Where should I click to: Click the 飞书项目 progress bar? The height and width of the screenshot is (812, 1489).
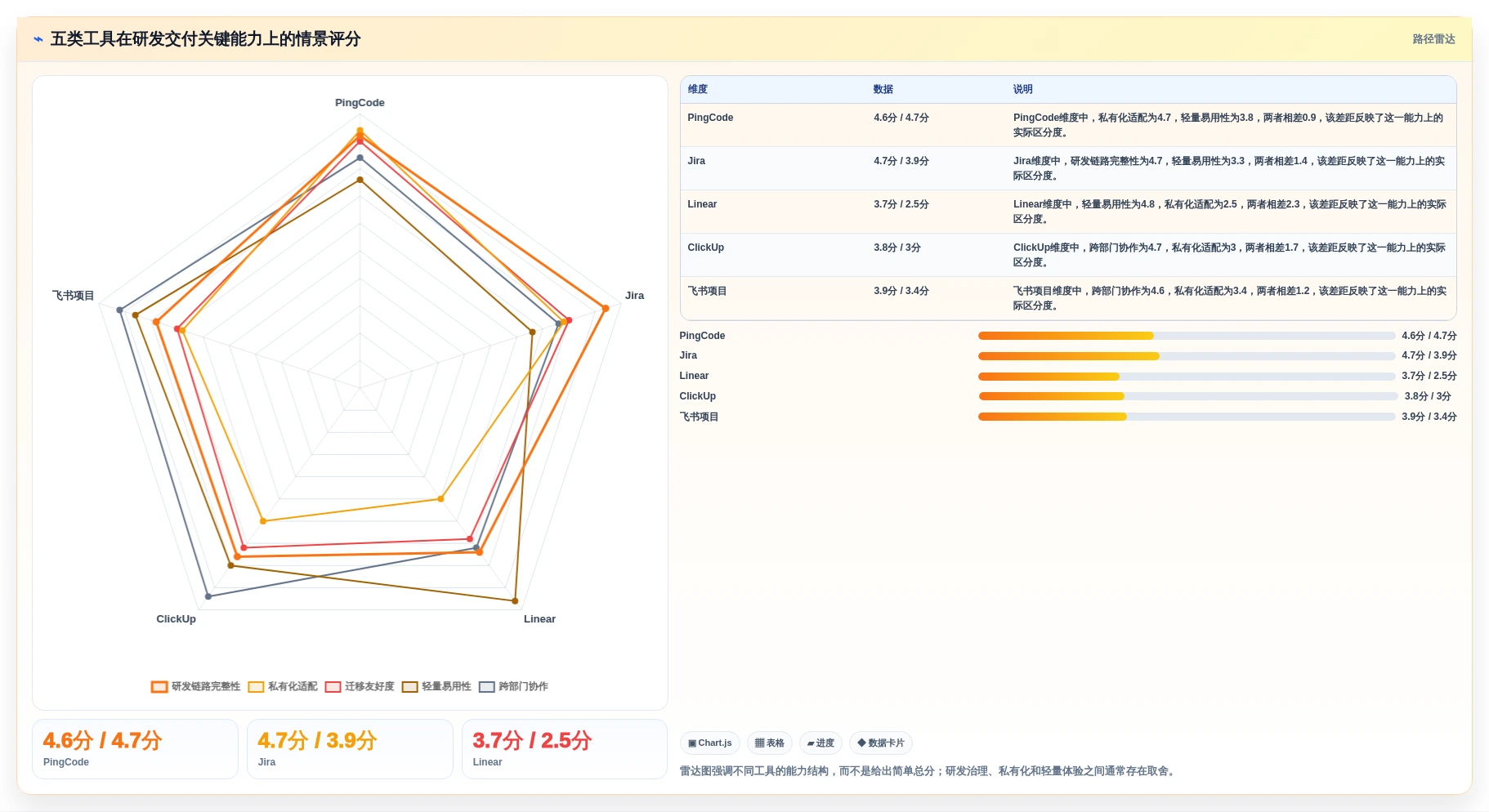[1187, 417]
